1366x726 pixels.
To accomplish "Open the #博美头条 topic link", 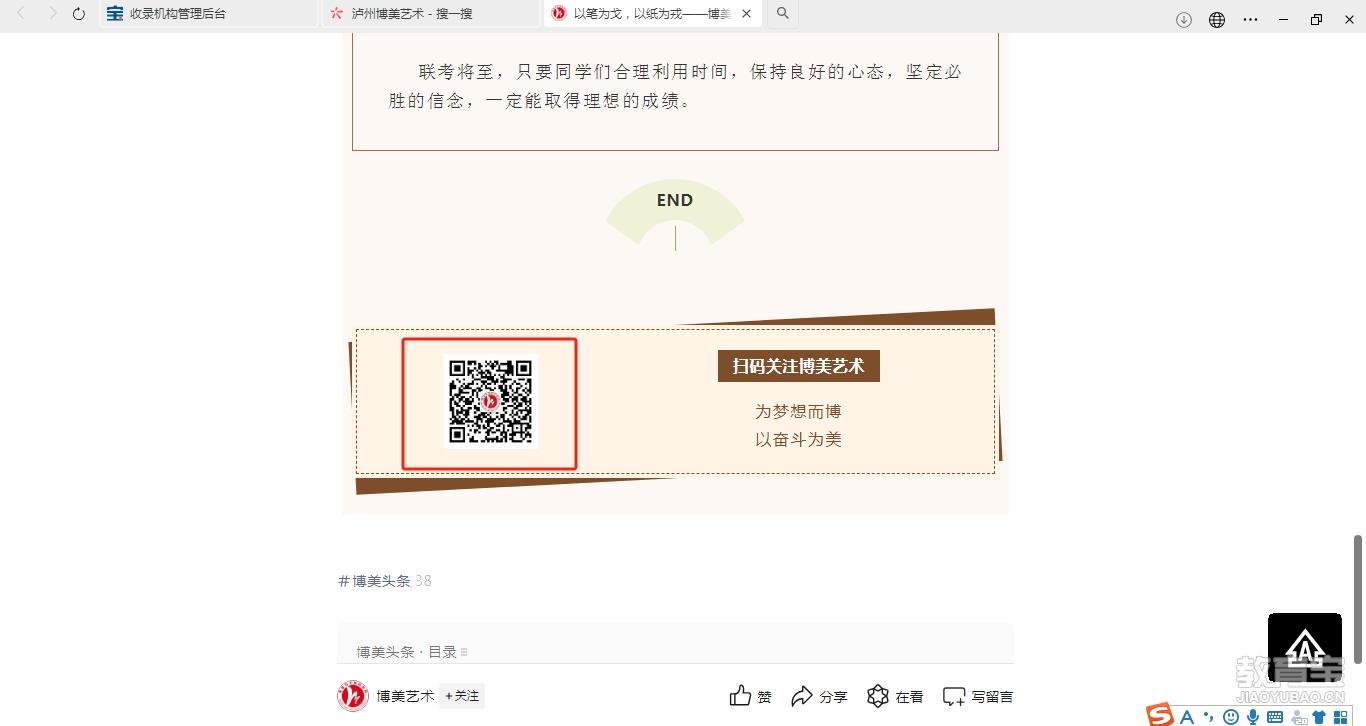I will (375, 581).
